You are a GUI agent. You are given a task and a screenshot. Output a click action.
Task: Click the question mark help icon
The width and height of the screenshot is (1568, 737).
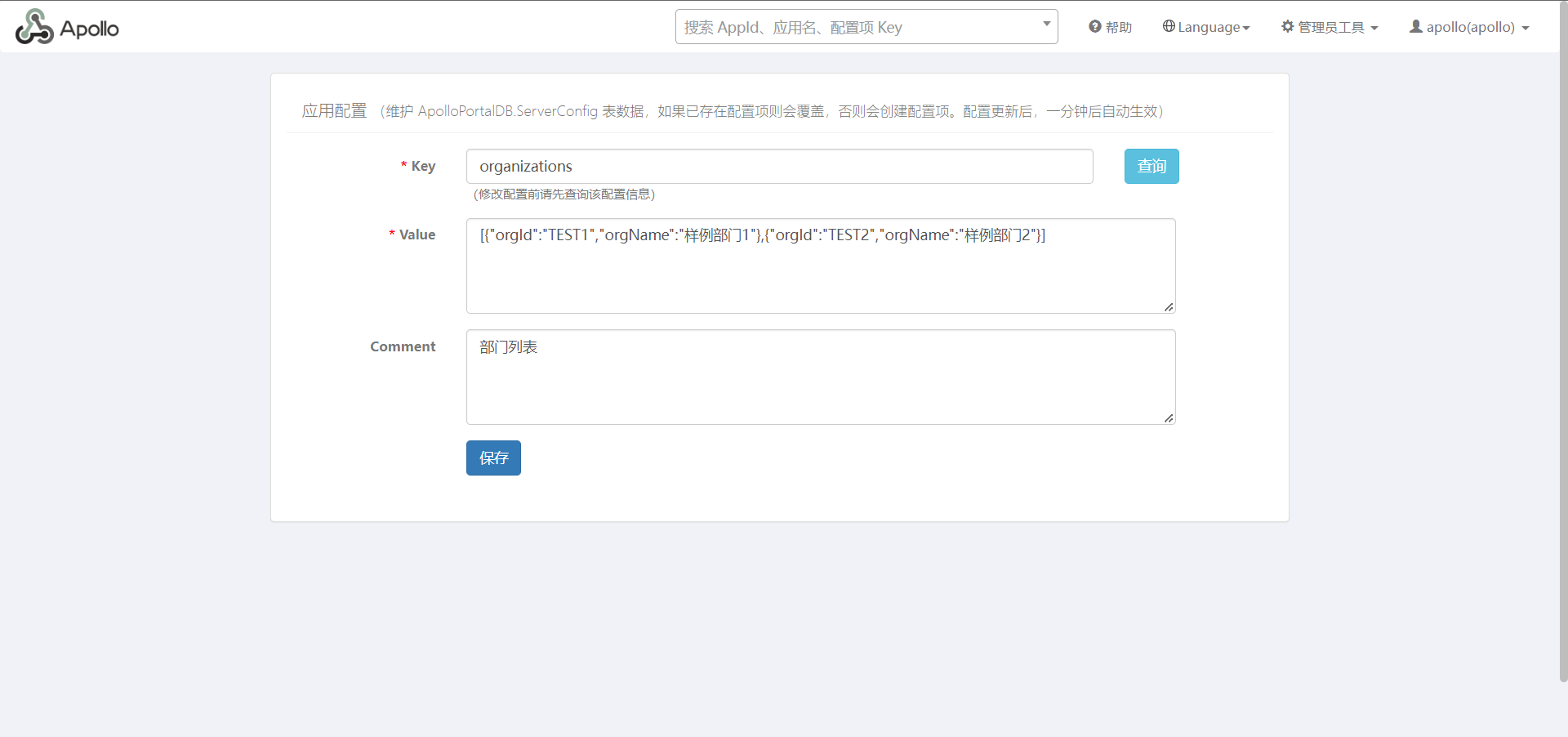[x=1094, y=27]
